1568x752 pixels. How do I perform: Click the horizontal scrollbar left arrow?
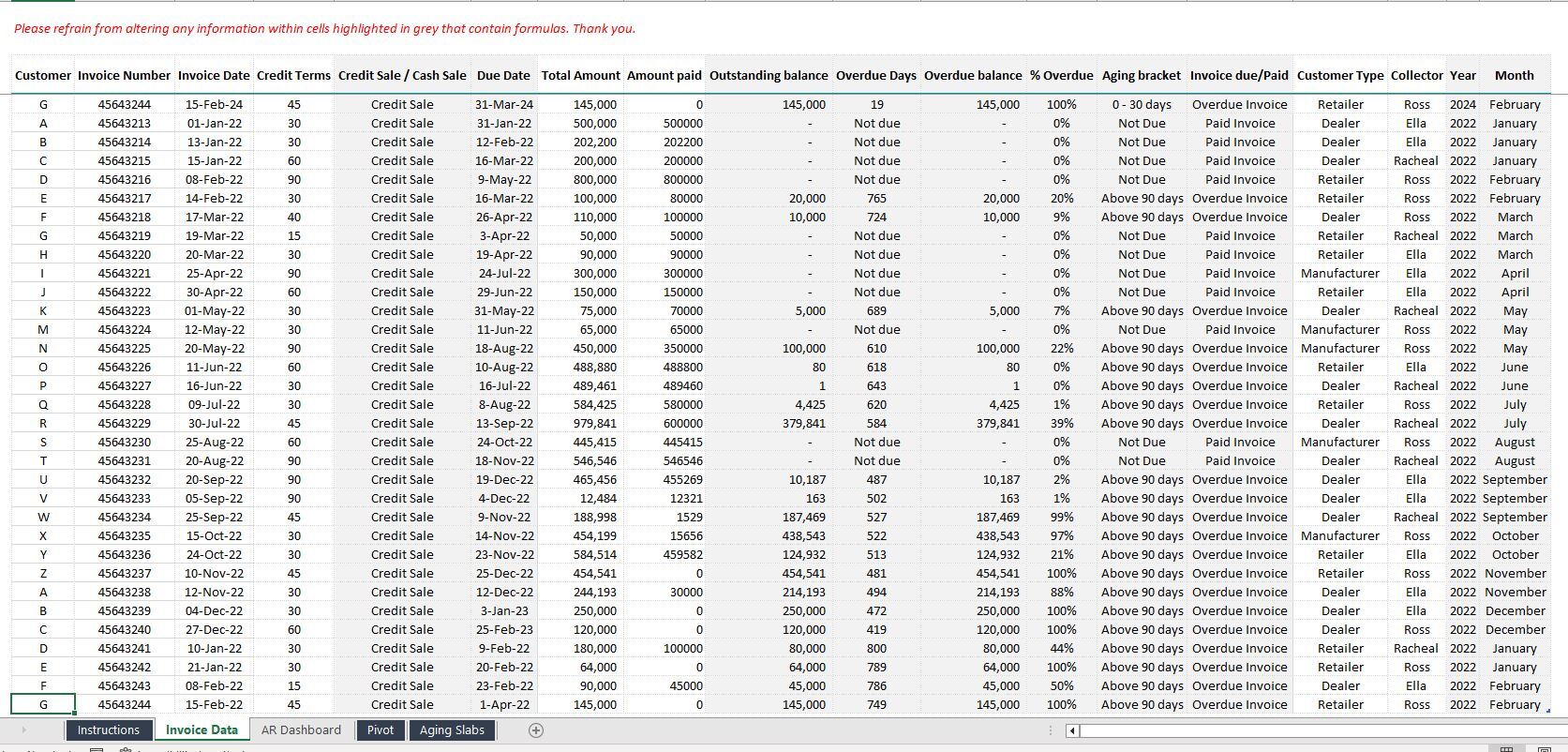pyautogui.click(x=1073, y=730)
